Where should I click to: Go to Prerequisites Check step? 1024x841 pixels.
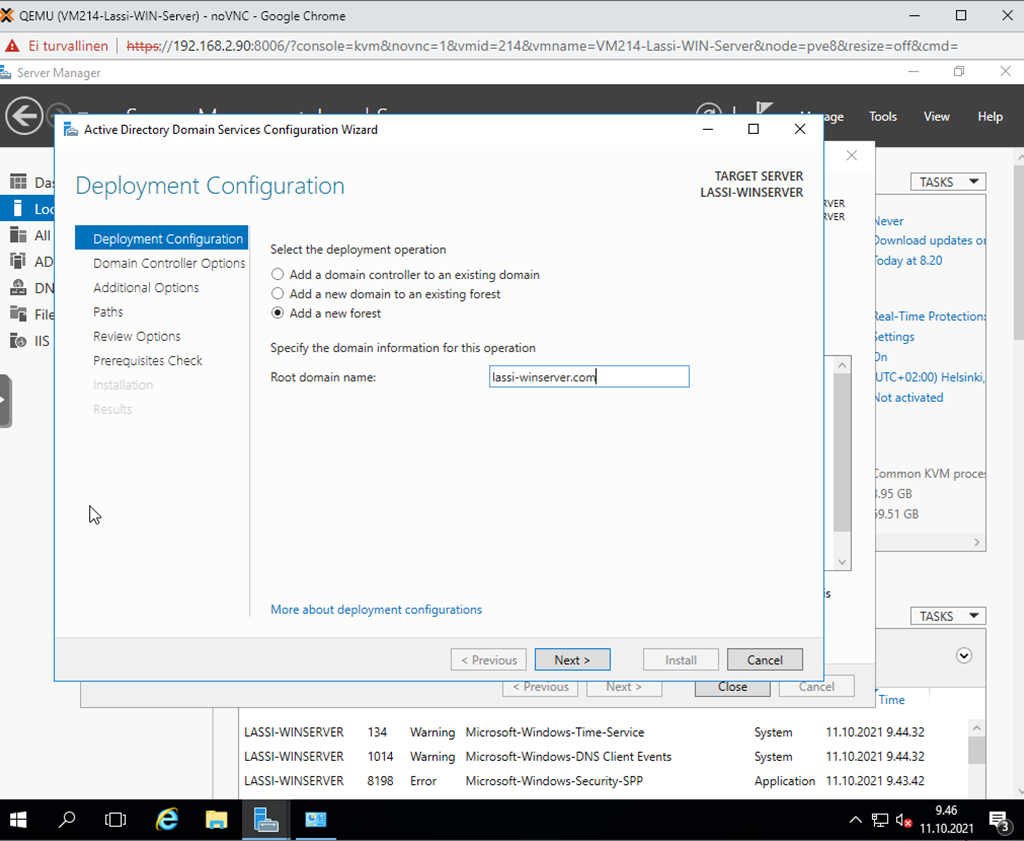coord(148,360)
